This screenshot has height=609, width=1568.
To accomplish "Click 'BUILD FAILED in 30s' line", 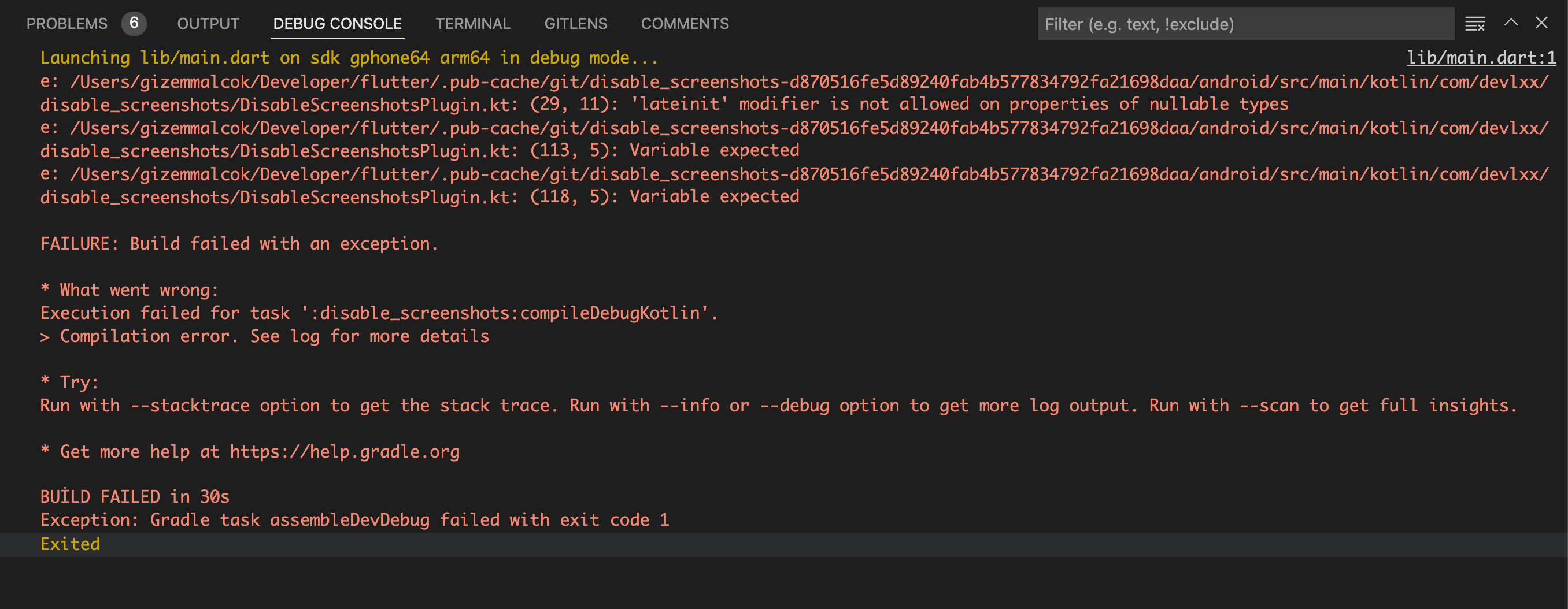I will click(x=135, y=497).
